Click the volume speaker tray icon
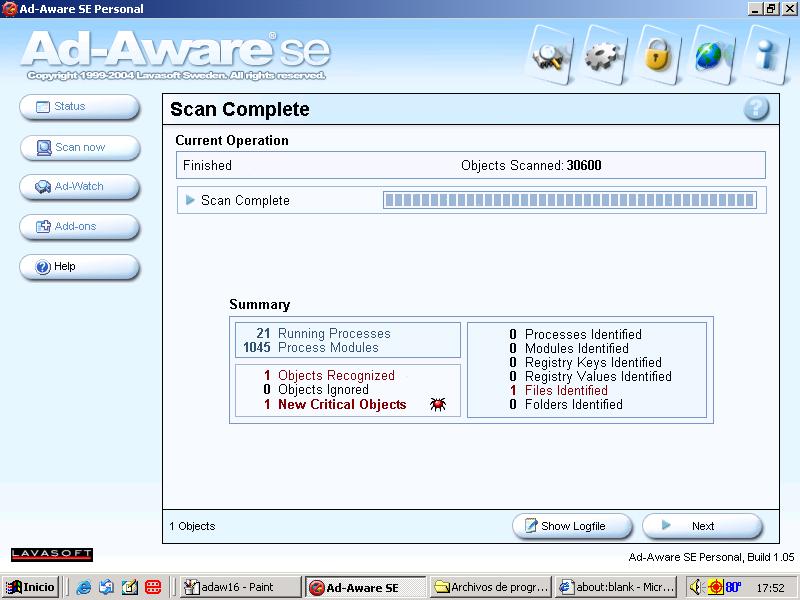 coord(695,587)
